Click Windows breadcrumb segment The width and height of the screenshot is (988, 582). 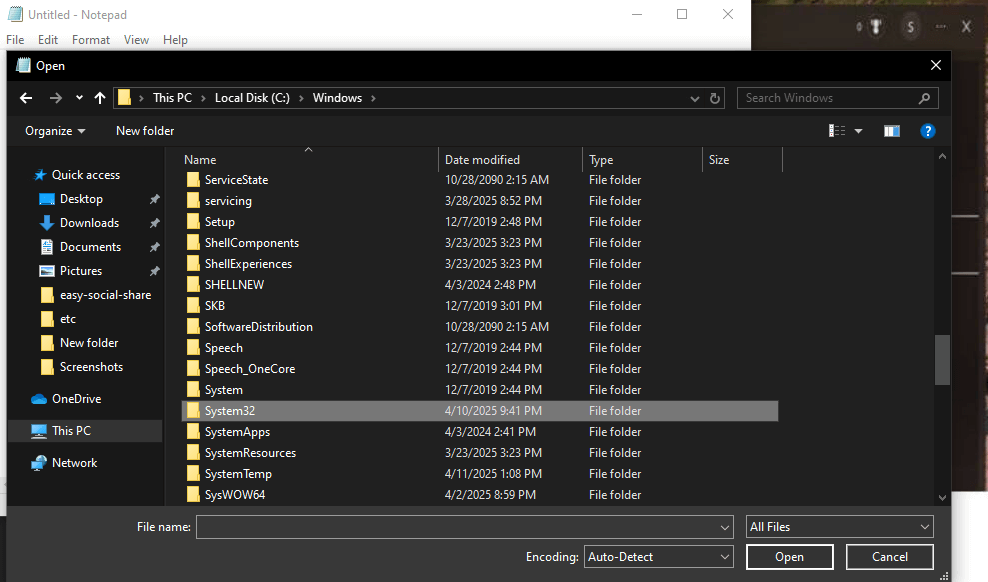click(337, 98)
